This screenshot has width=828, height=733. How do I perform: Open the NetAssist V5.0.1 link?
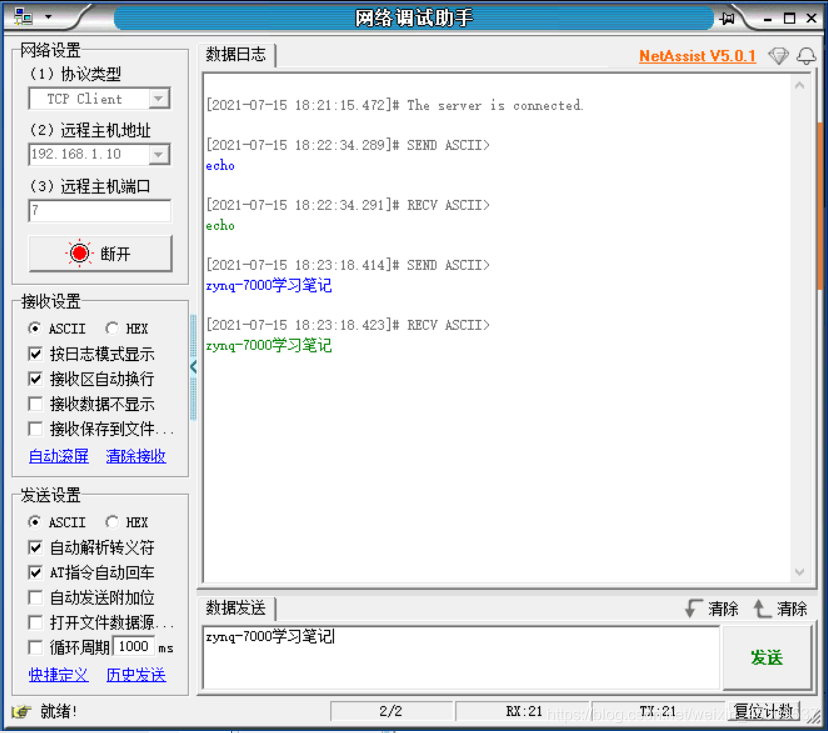pos(697,56)
